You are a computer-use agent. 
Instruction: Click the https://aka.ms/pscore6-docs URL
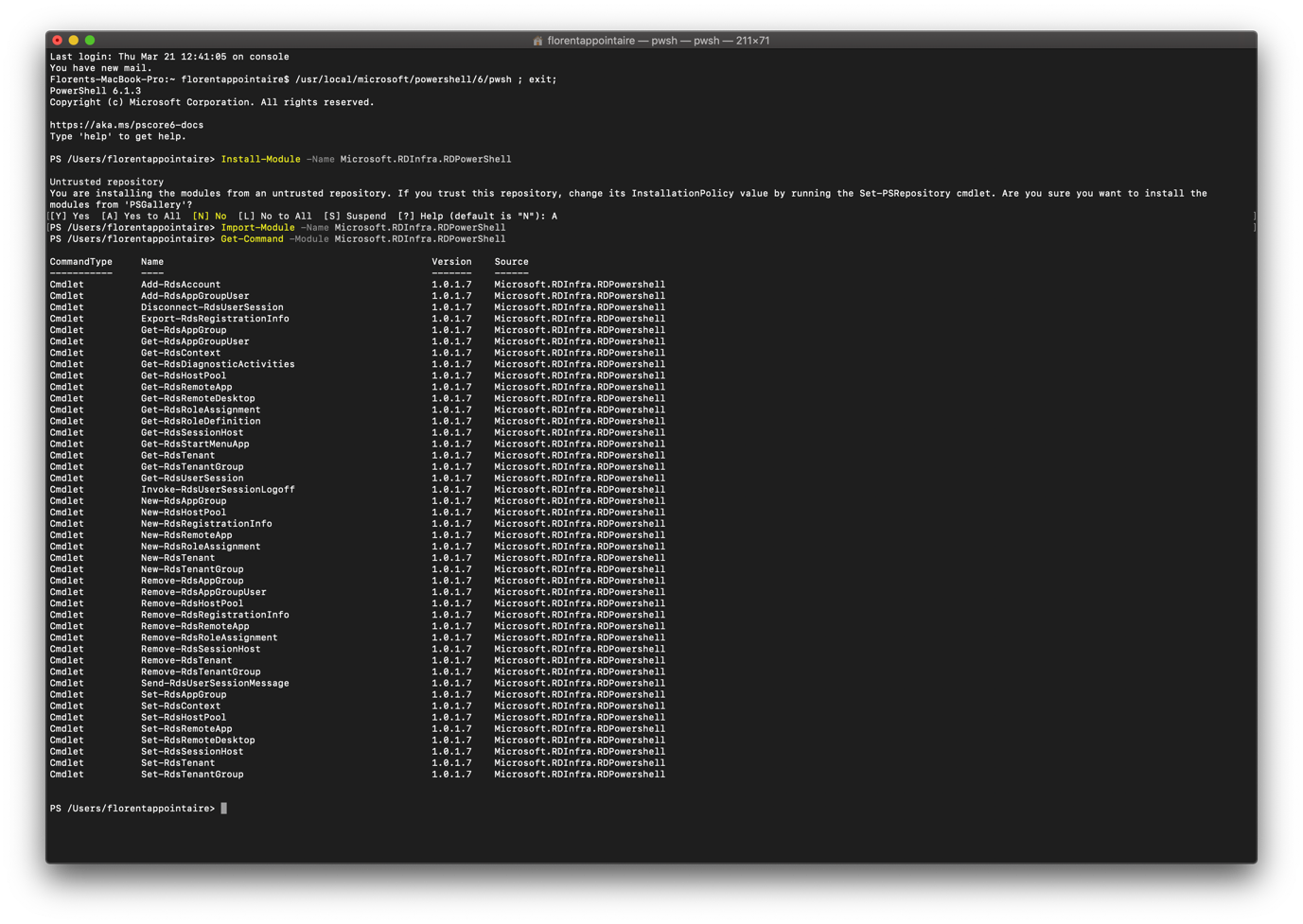click(x=127, y=125)
